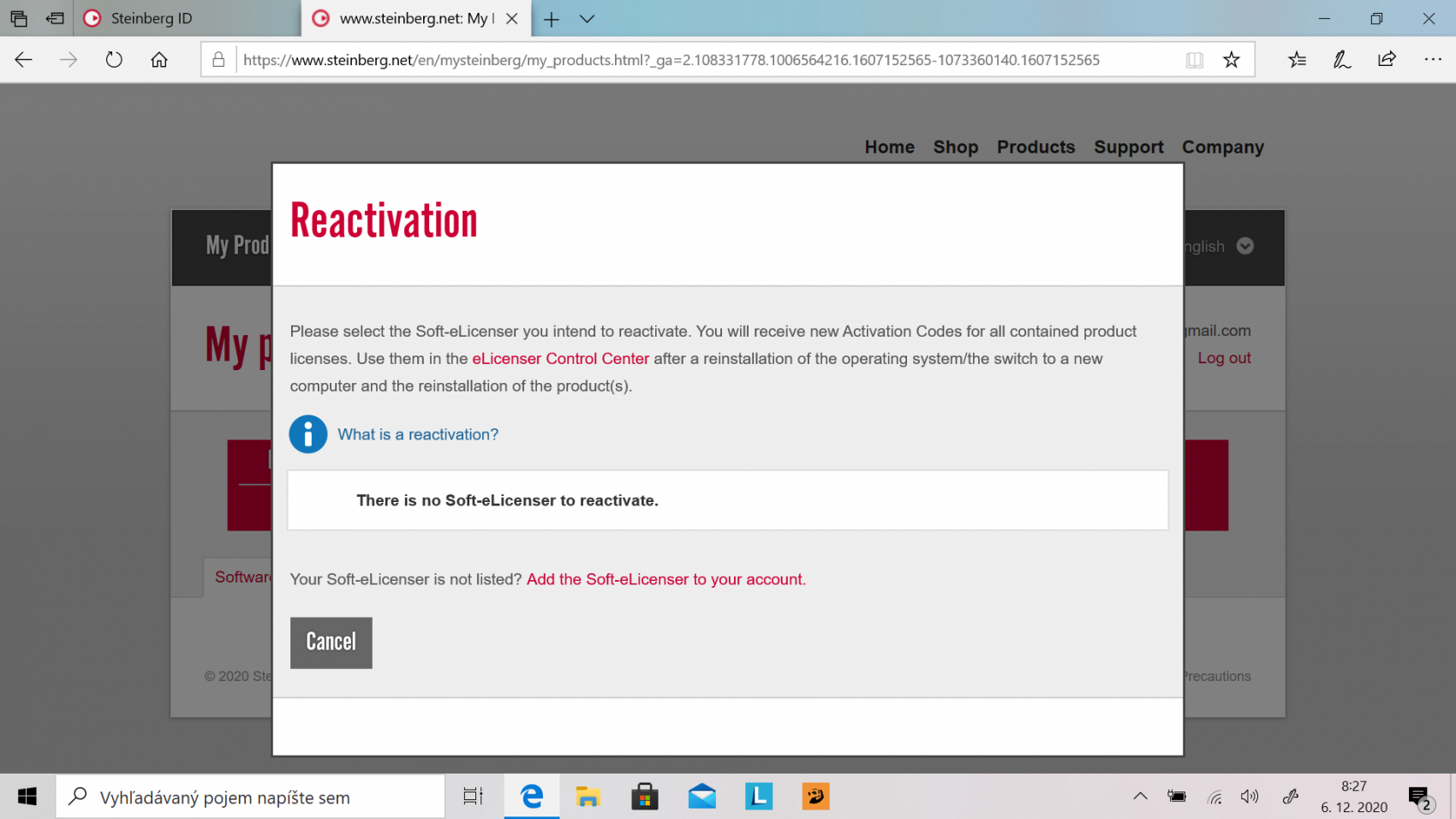This screenshot has height=819, width=1456.
Task: Show hidden system tray icons
Action: point(1140,797)
